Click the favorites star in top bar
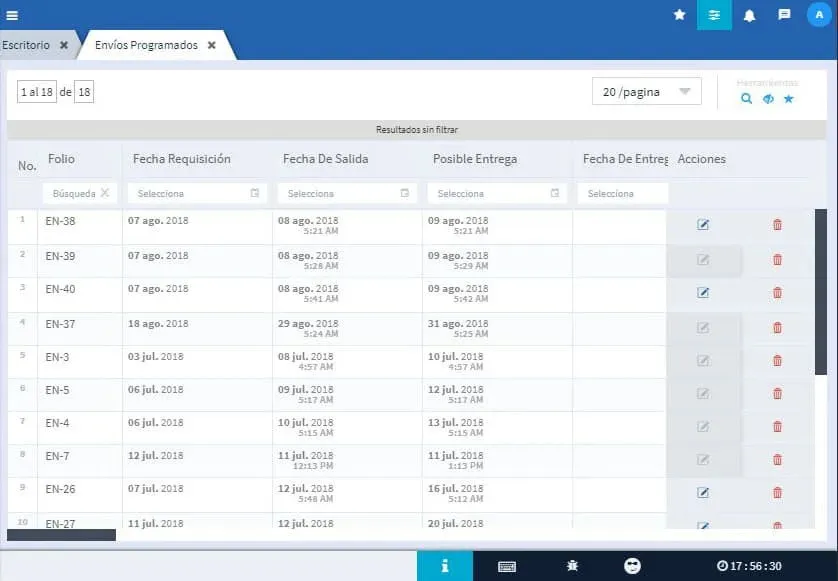This screenshot has width=838, height=581. point(680,15)
